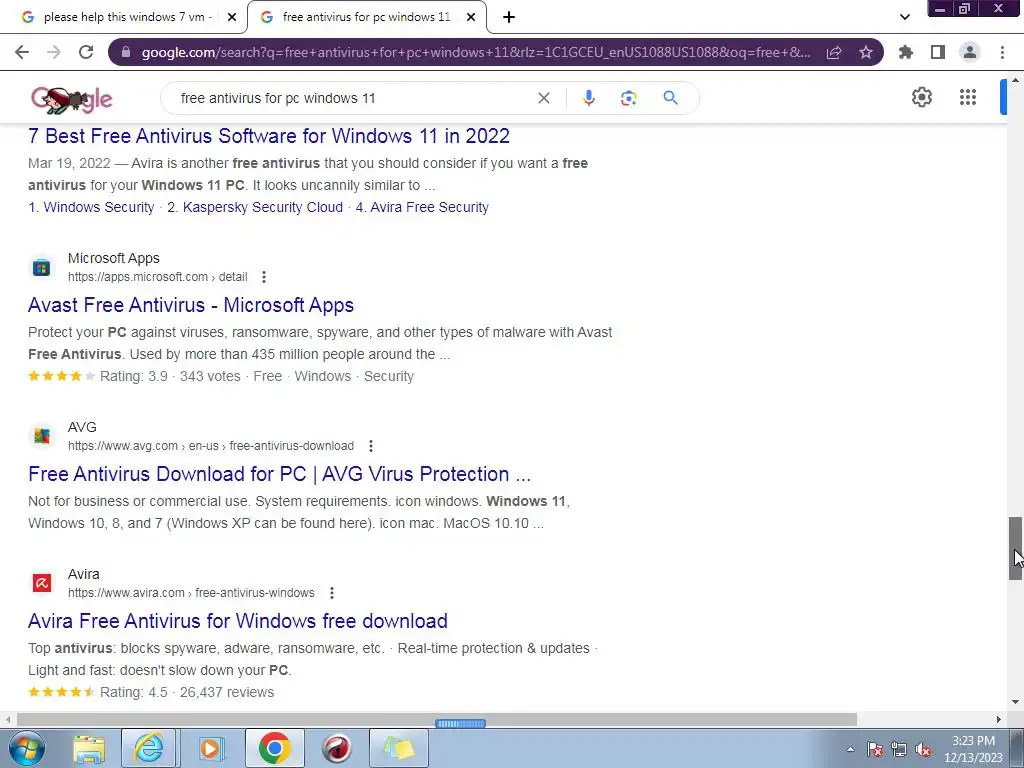Click the Avira site favicon
Image resolution: width=1024 pixels, height=768 pixels.
(42, 583)
